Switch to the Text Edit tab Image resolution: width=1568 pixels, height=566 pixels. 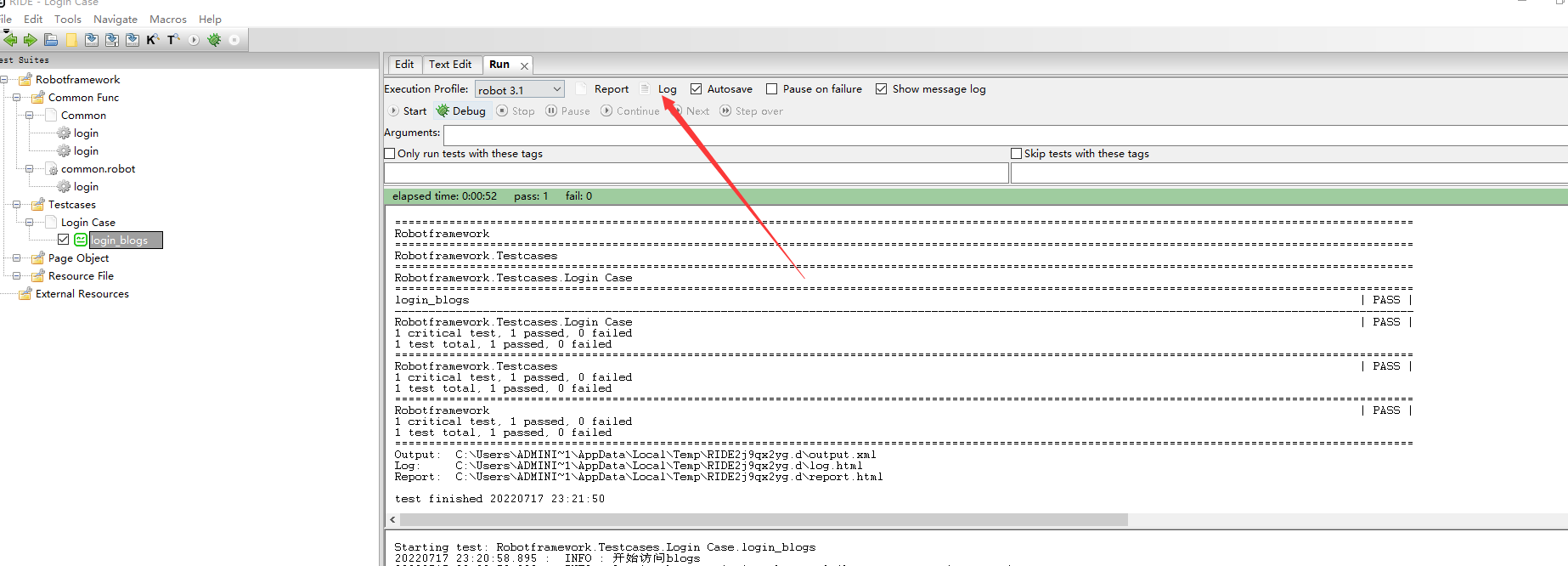450,65
